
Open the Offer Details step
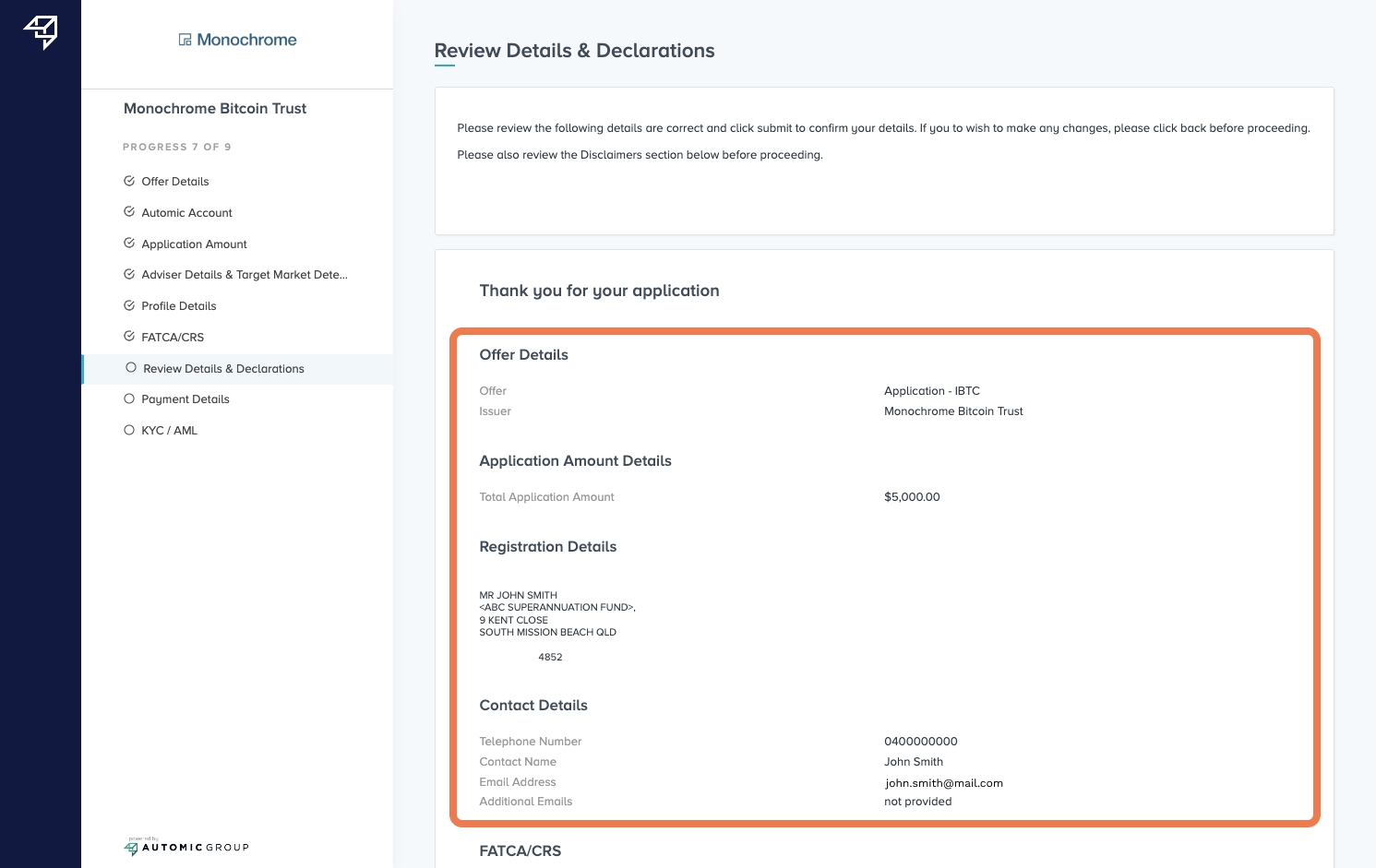pyautogui.click(x=175, y=182)
